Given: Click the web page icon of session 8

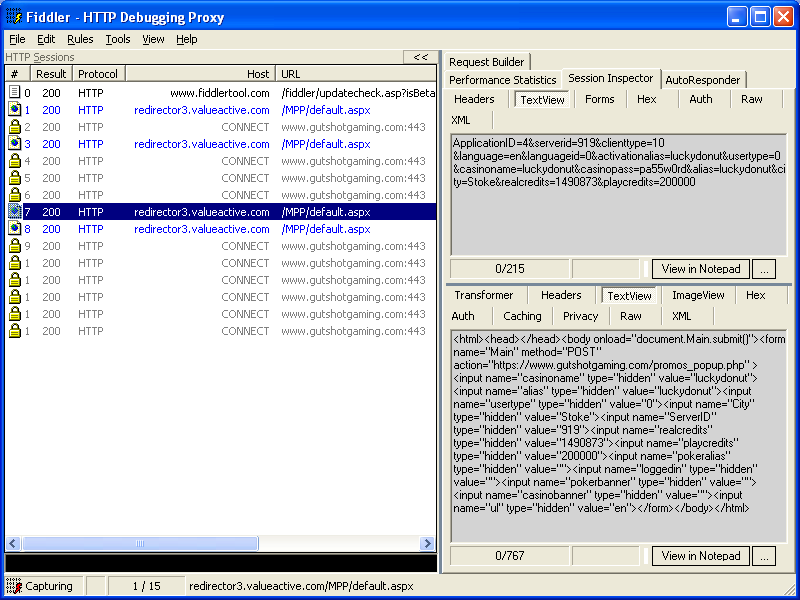Looking at the screenshot, I should point(15,229).
